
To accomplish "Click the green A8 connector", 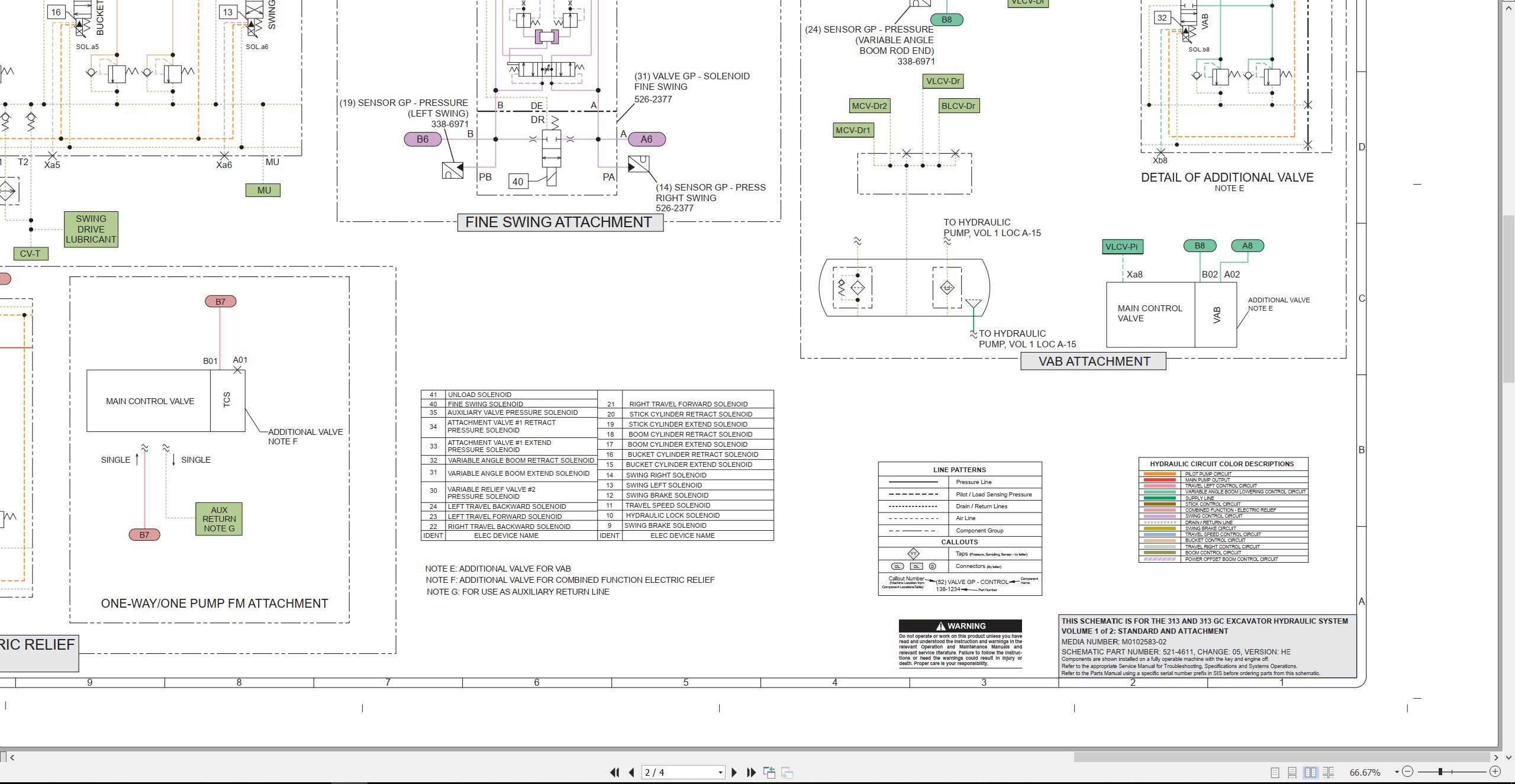I will (x=1248, y=246).
